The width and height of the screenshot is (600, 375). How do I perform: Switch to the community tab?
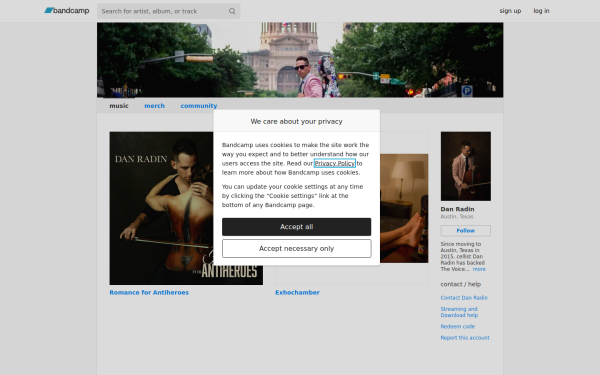click(199, 106)
